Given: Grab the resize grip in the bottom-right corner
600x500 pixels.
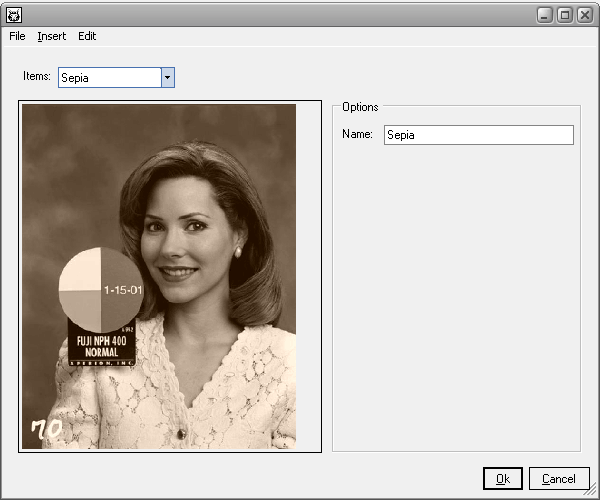Looking at the screenshot, I should click(x=592, y=492).
